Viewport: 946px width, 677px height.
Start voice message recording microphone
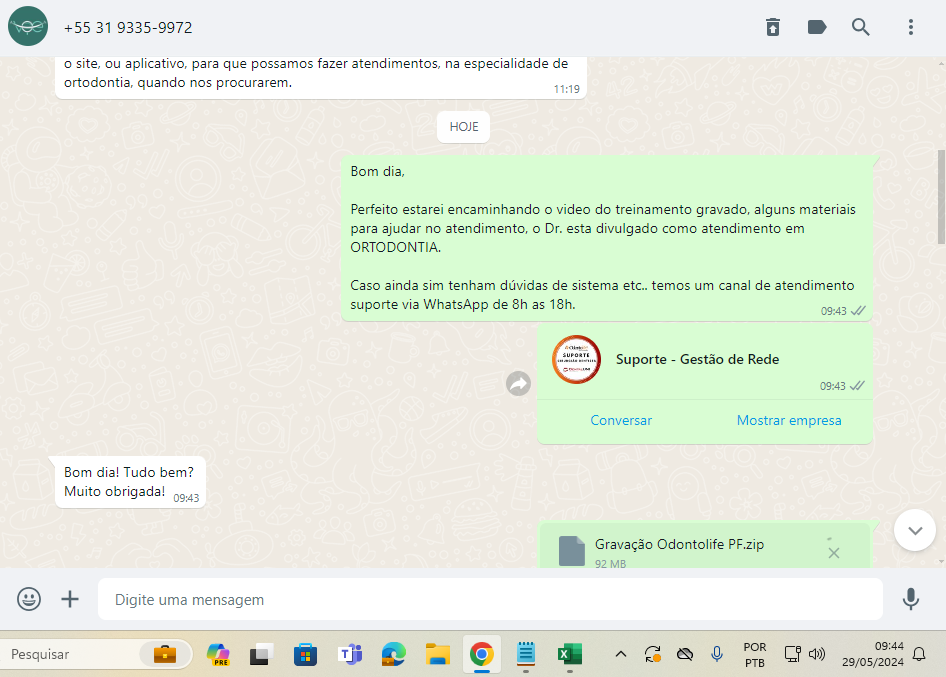[x=911, y=599]
